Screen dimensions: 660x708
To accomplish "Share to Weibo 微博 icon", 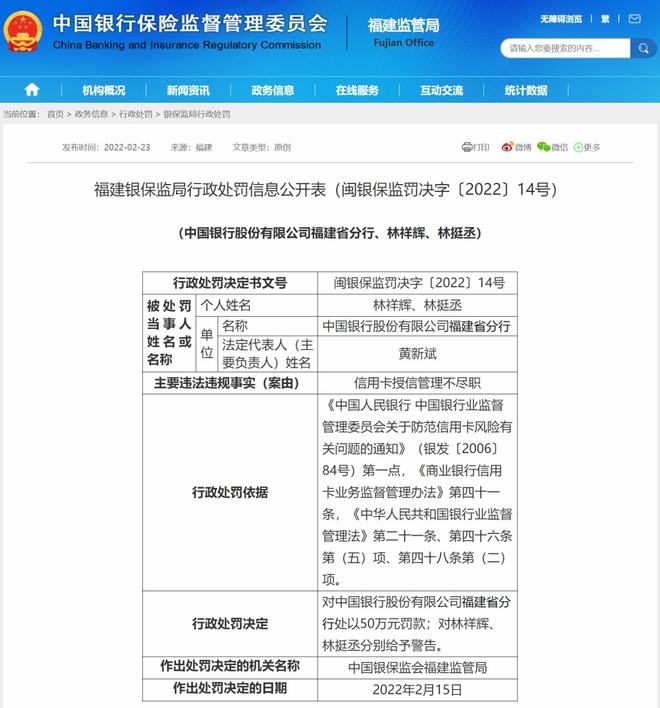I will coord(516,147).
